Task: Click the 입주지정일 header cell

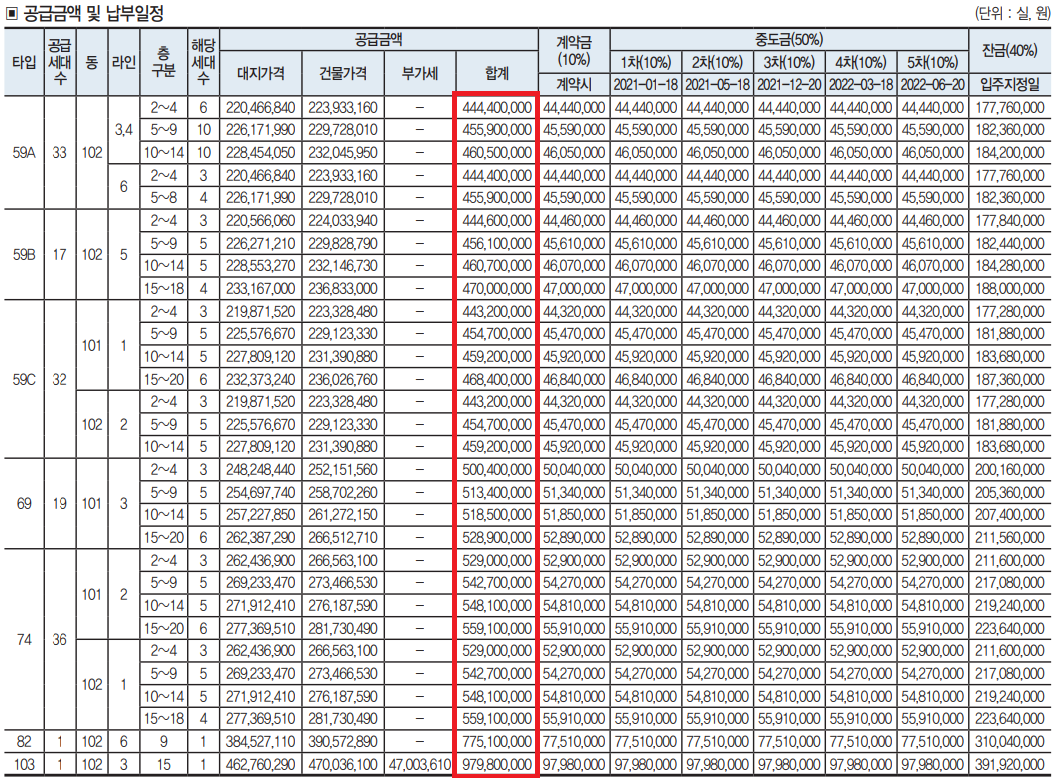Action: click(1009, 85)
